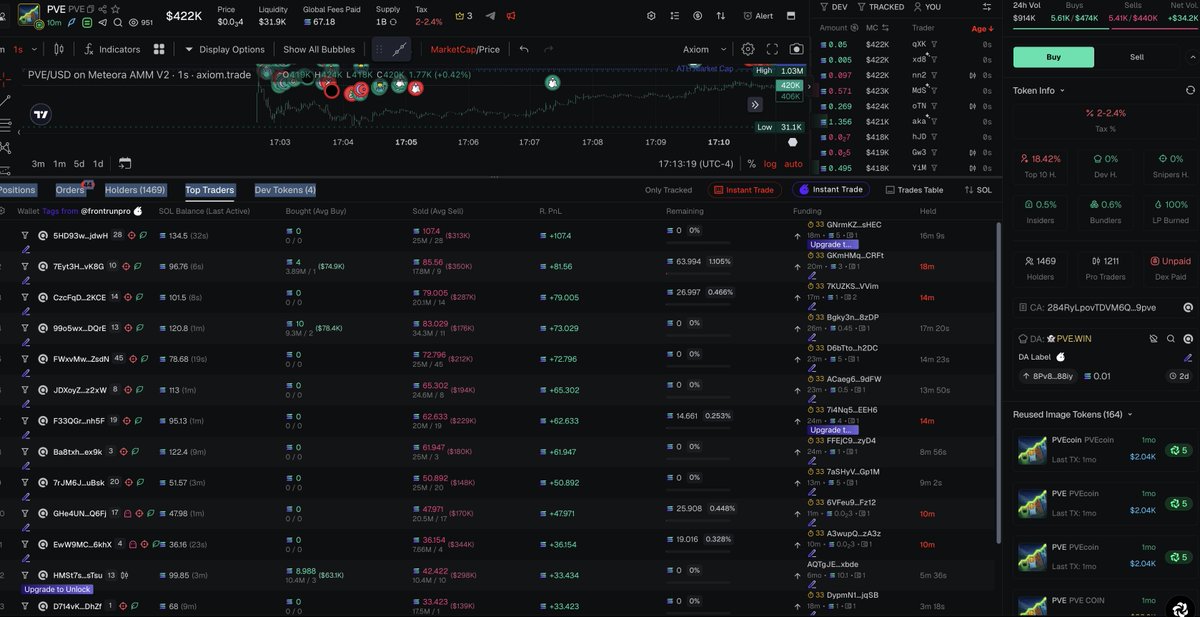Screen dimensions: 1200x617
Task: Open Display Options dropdown
Action: tap(225, 49)
